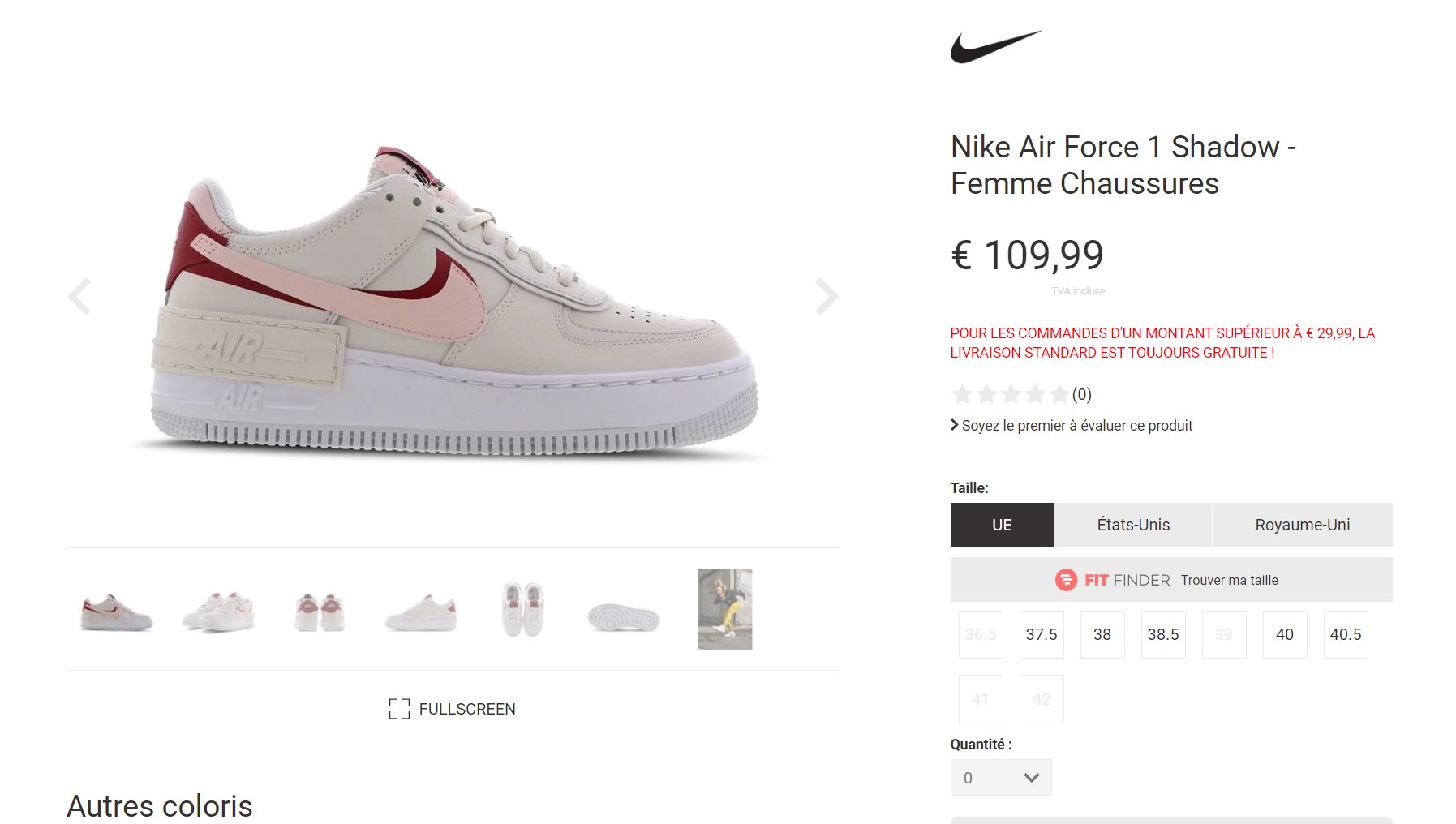Select the rear heel view thumbnail
Image resolution: width=1456 pixels, height=824 pixels.
(319, 612)
